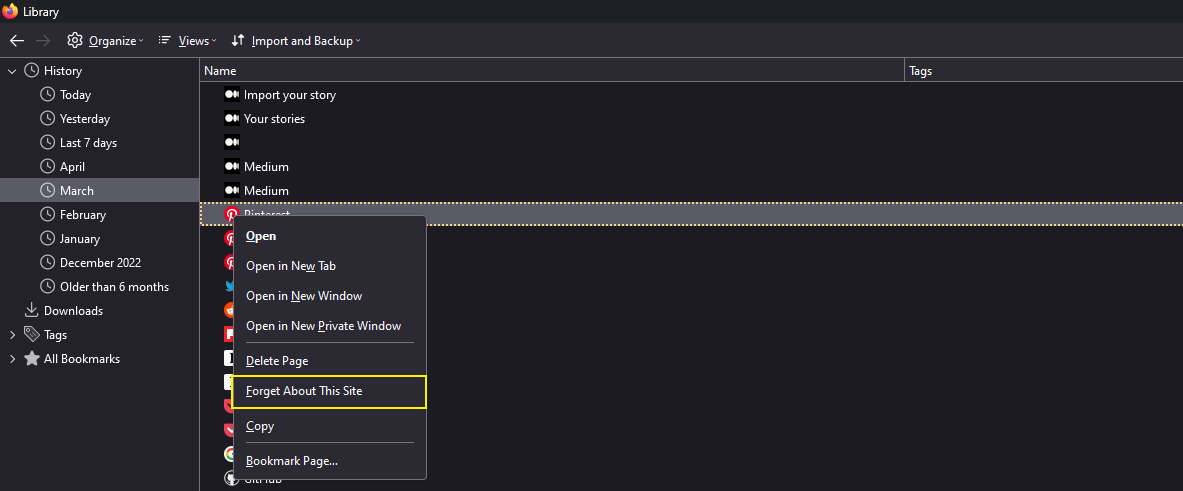Click the Tags label icon in sidebar
Screen dimensions: 1183x491
32,335
